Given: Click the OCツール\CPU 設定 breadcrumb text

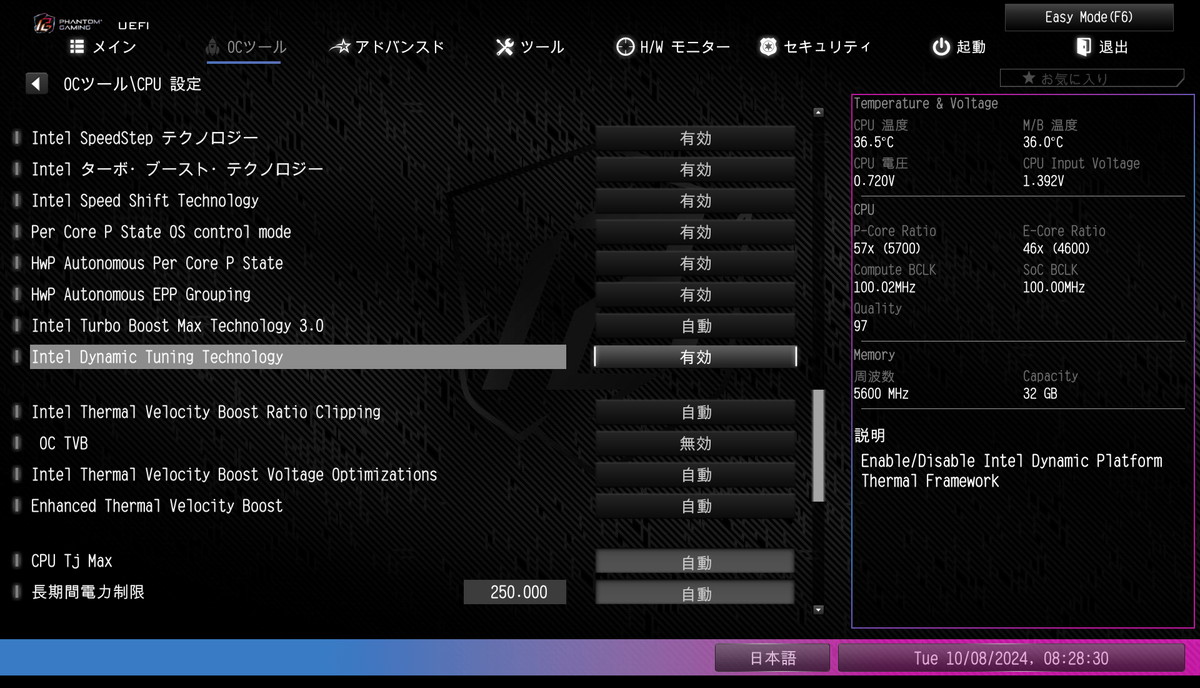Looking at the screenshot, I should 132,84.
